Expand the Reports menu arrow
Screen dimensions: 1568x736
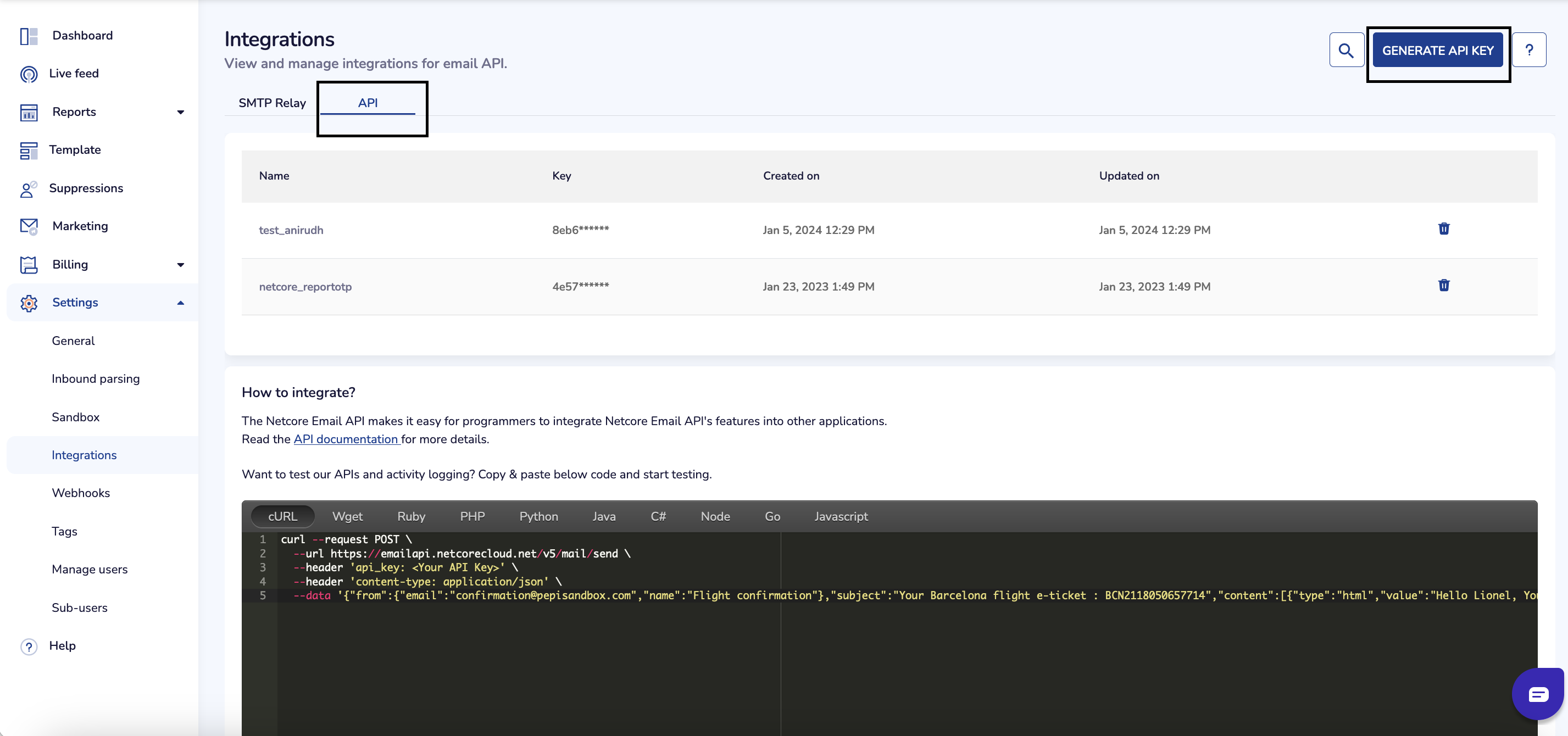[x=180, y=112]
